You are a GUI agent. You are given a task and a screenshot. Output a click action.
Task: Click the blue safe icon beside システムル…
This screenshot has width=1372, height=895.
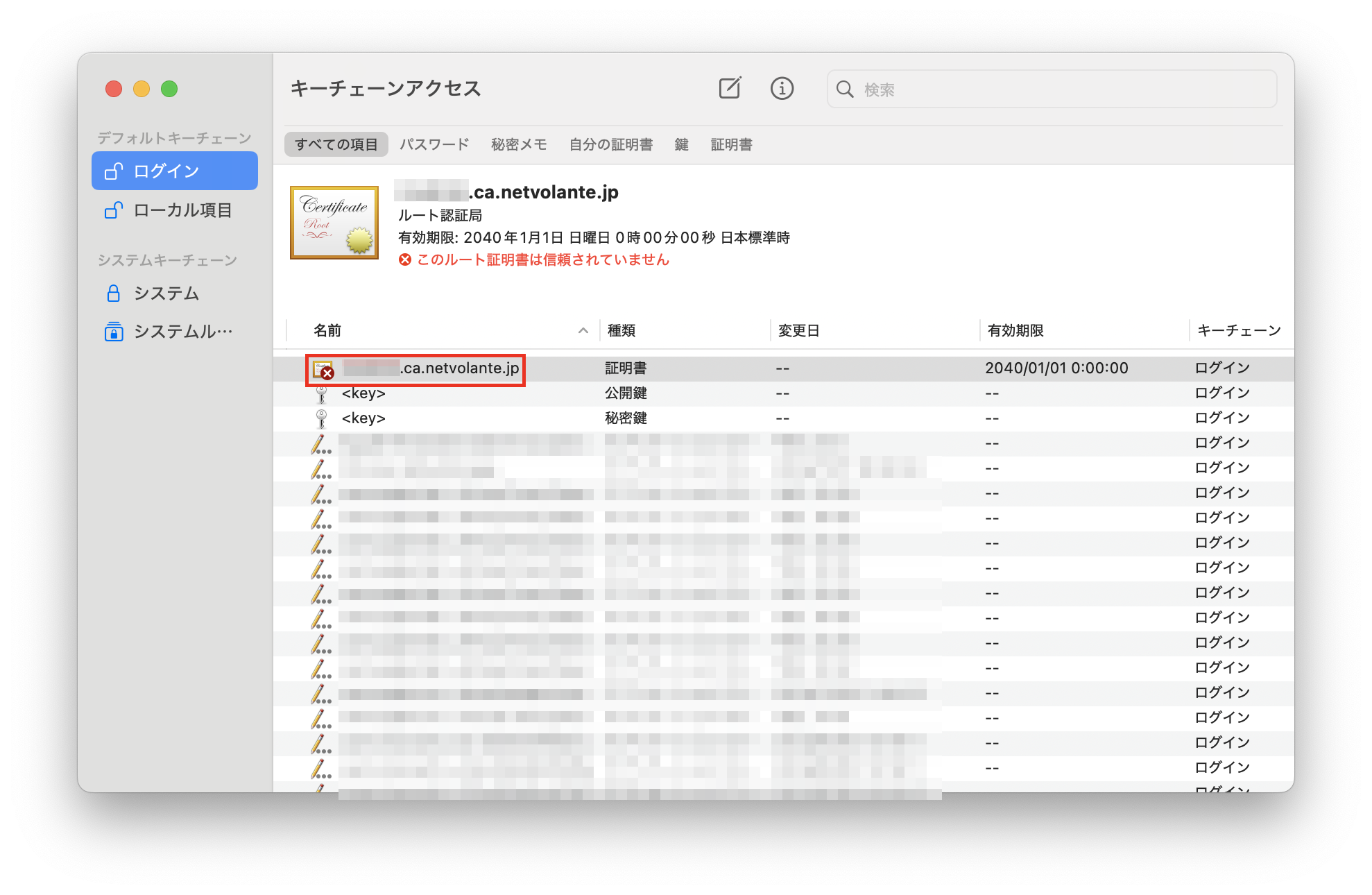(113, 332)
